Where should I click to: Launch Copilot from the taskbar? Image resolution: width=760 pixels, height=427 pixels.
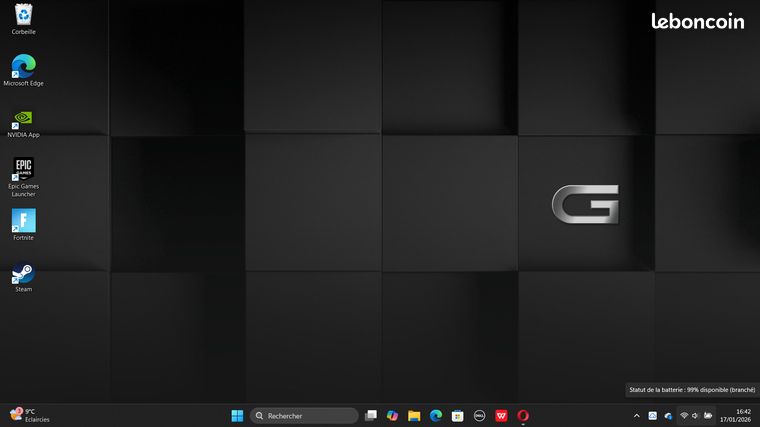click(392, 415)
